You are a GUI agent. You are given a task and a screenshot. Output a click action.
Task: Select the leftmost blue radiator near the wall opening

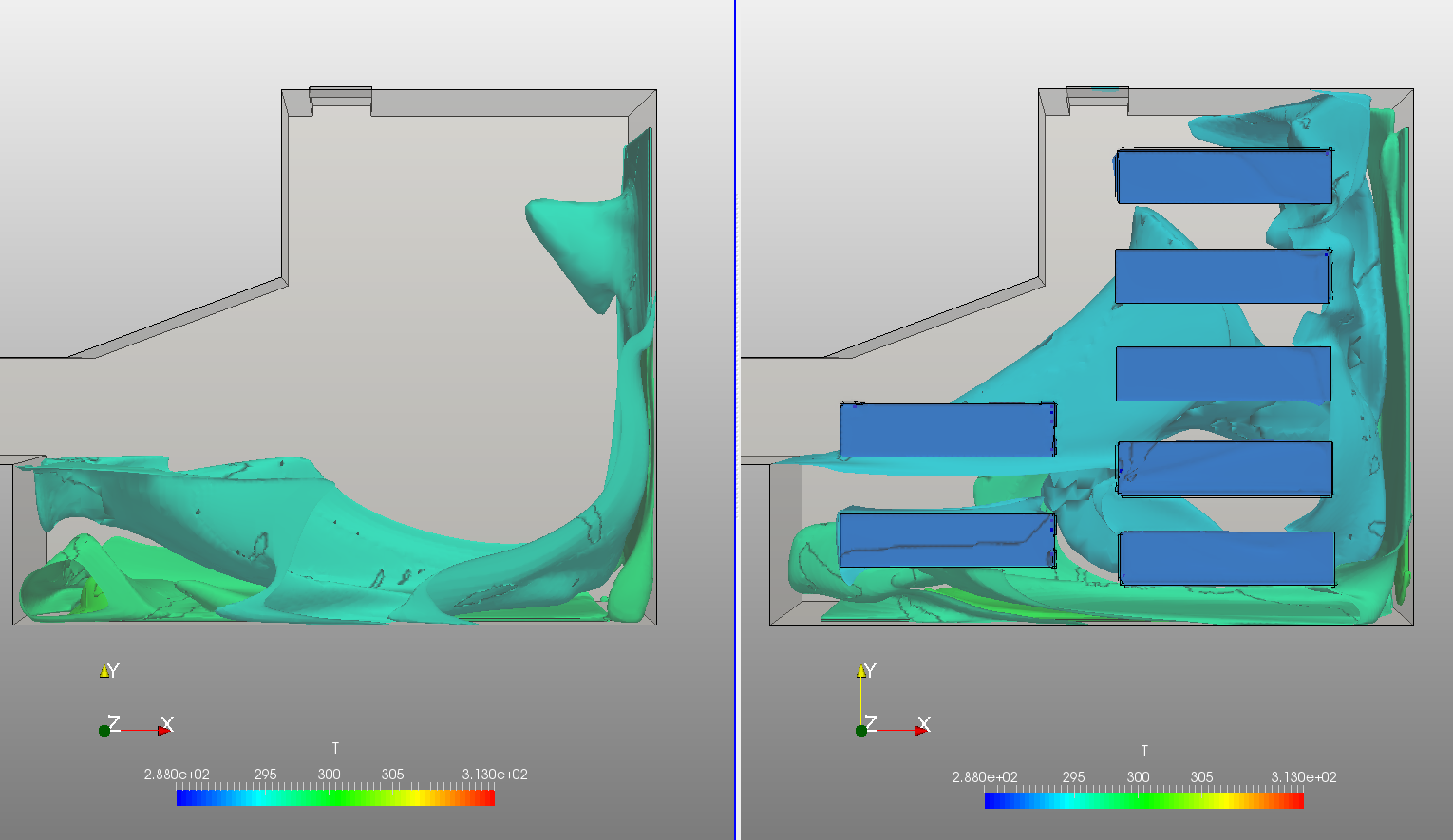click(x=947, y=430)
